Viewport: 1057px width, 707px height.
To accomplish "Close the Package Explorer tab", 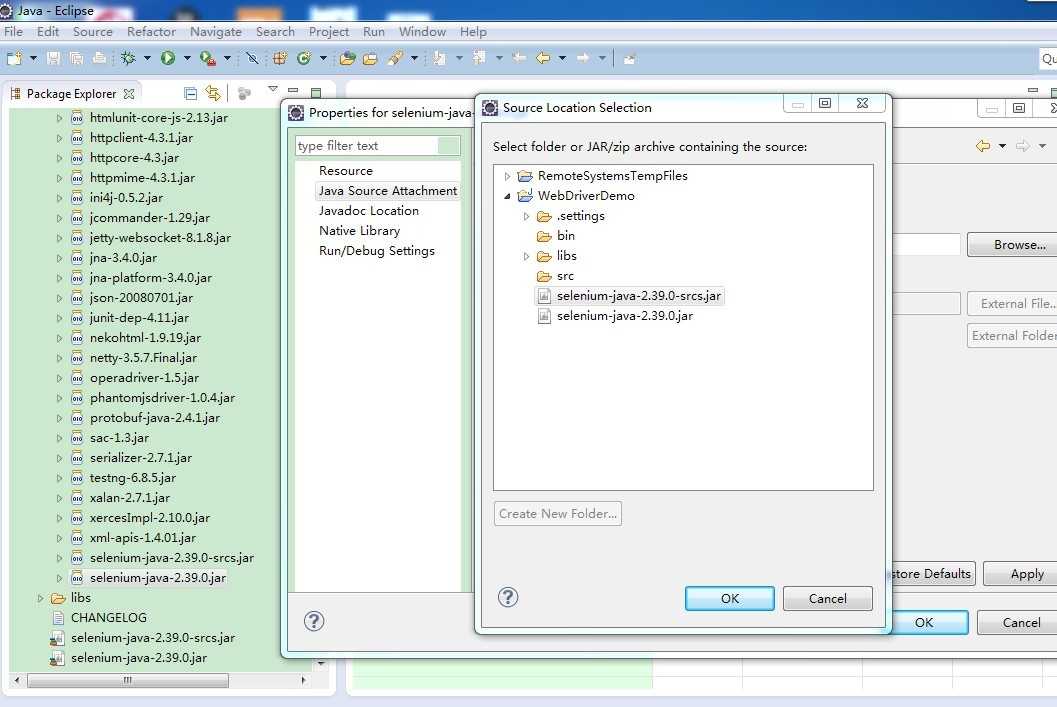I will click(129, 94).
